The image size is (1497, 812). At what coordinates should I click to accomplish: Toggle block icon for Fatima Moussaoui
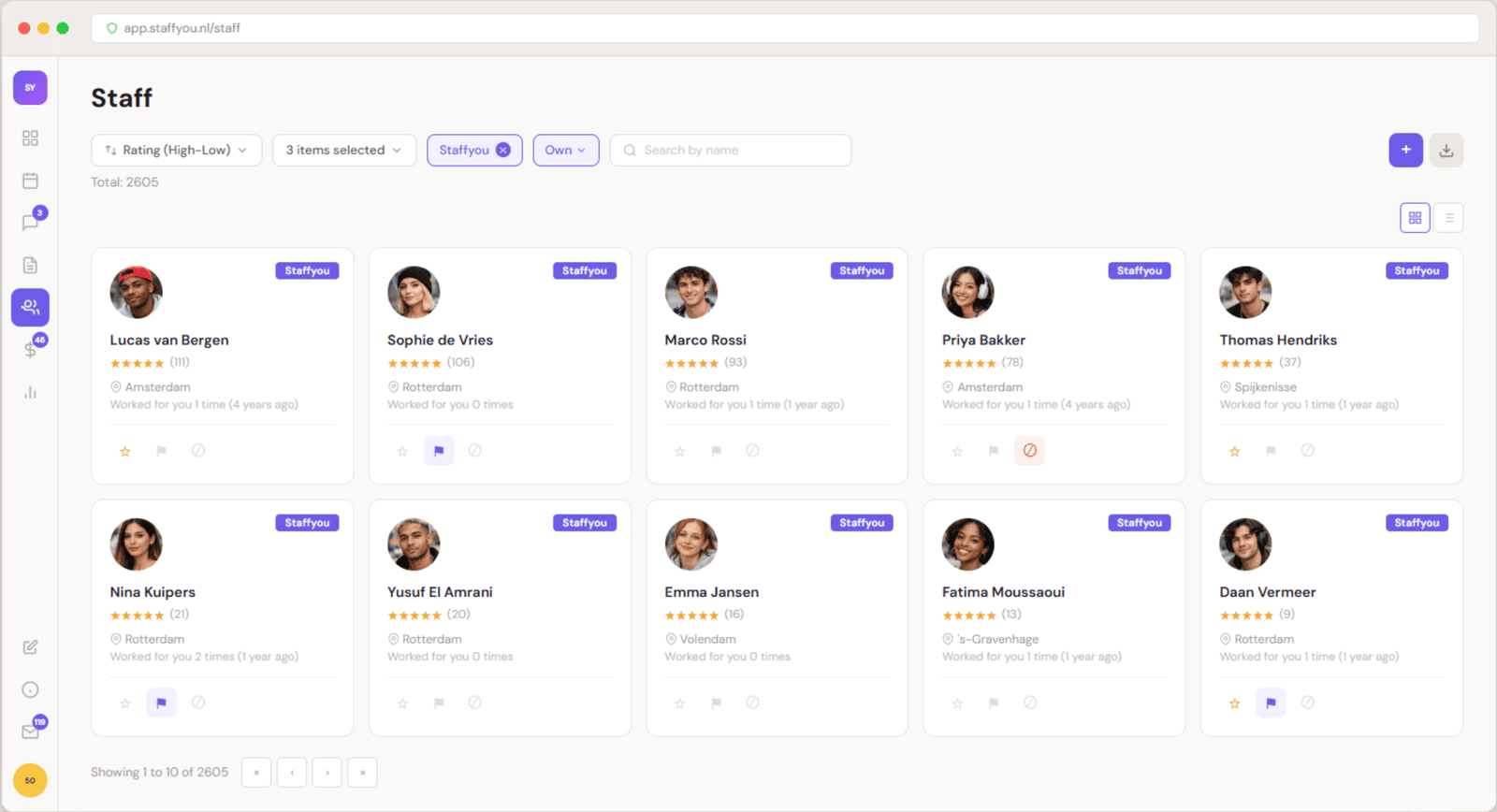coord(1029,703)
